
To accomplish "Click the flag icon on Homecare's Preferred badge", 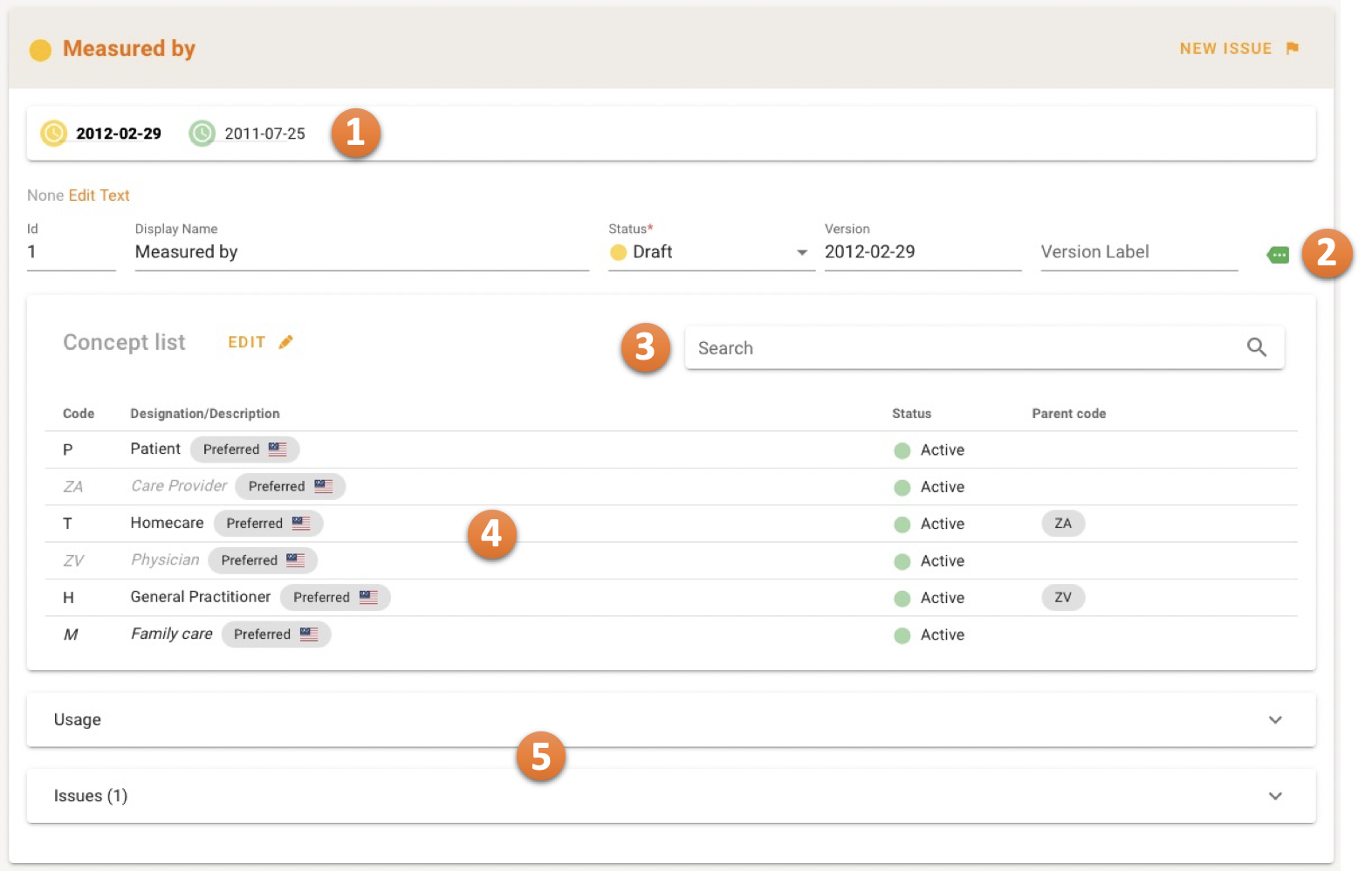I will click(x=301, y=524).
